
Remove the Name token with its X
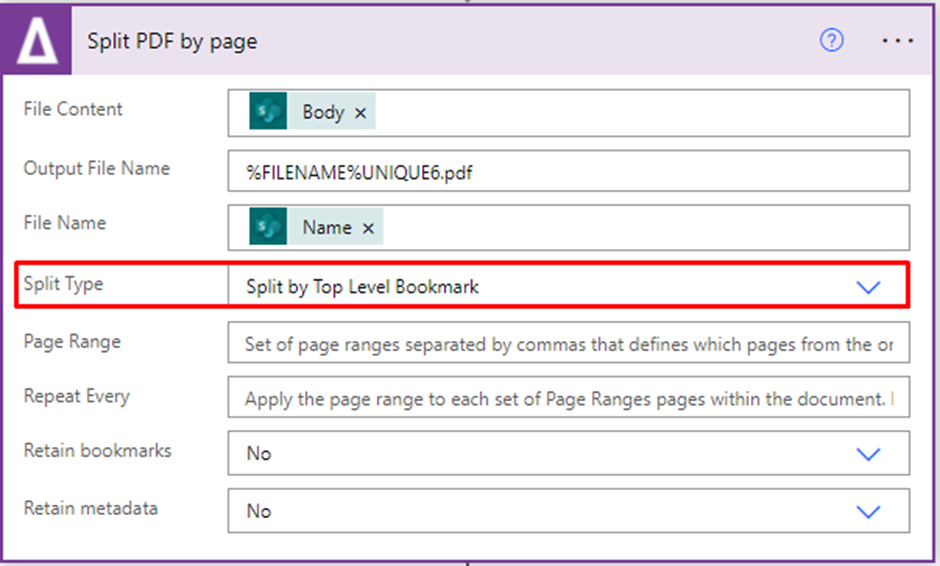(x=368, y=228)
